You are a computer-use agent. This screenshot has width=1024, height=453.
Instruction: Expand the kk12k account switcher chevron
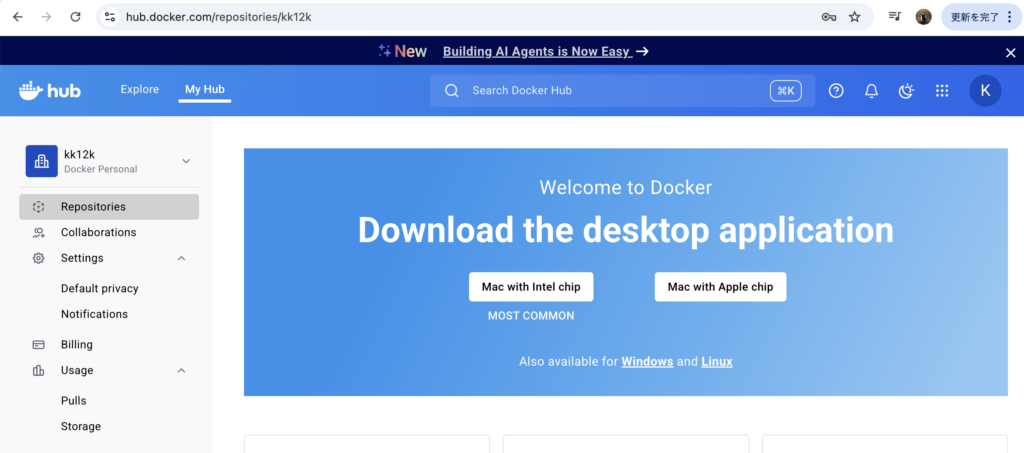coord(186,161)
